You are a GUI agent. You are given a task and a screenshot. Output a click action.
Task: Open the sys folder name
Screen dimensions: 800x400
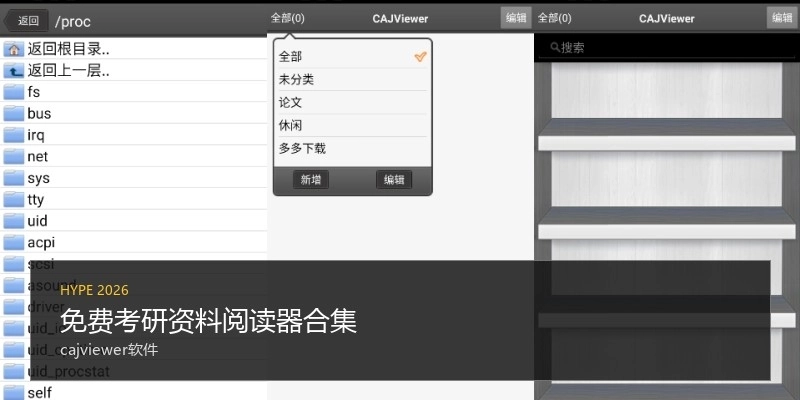[x=39, y=179]
